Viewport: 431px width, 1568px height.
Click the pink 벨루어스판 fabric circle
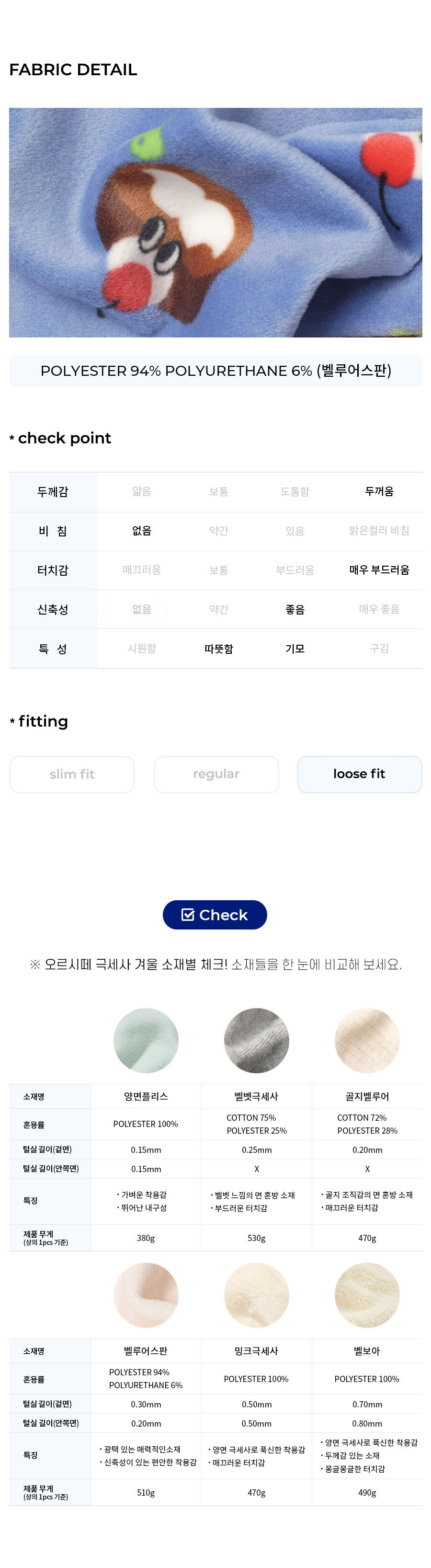(x=146, y=1294)
